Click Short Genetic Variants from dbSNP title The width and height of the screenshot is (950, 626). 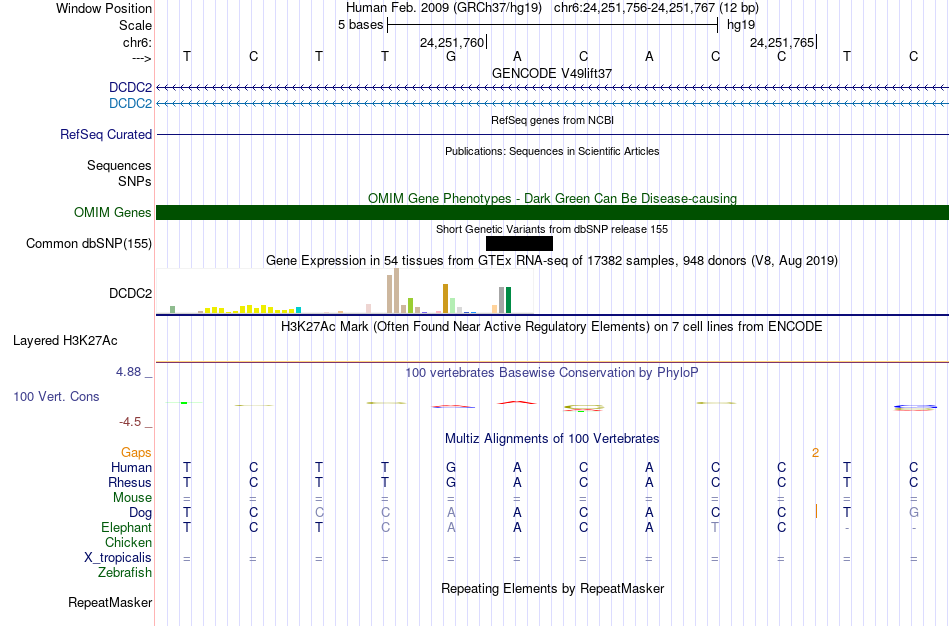coord(552,229)
